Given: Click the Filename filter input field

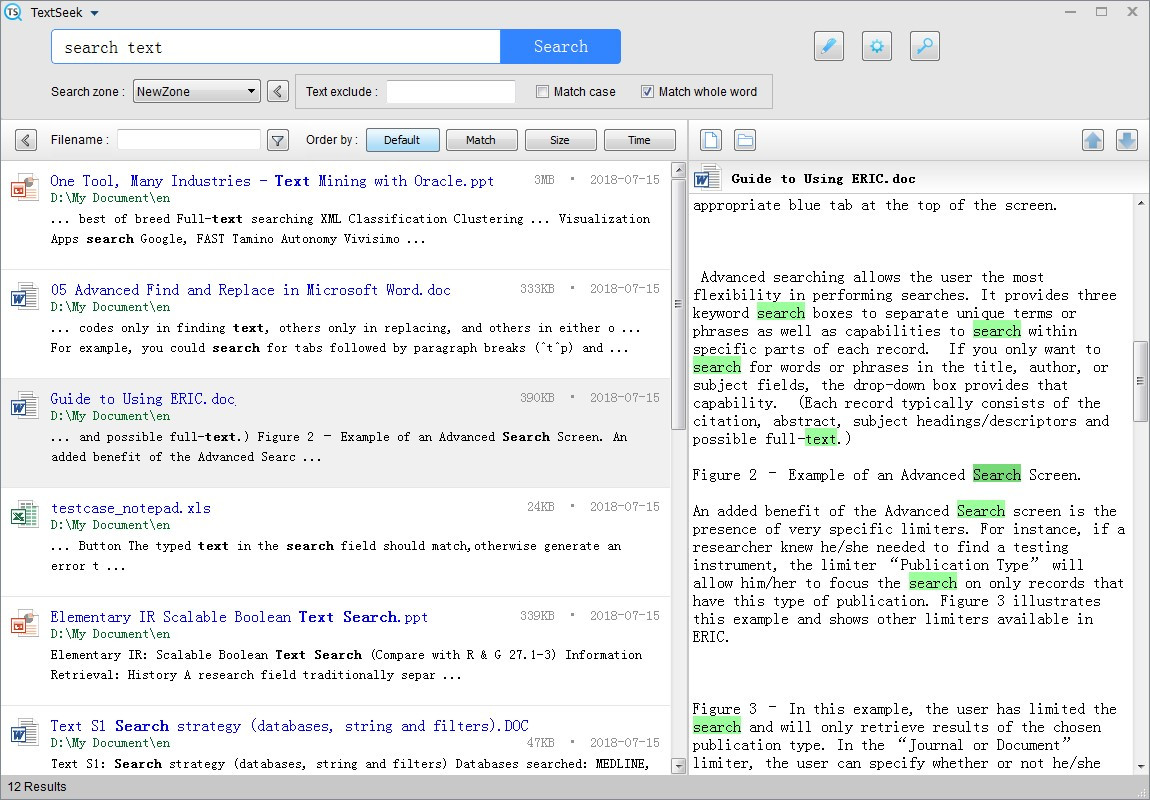Looking at the screenshot, I should tap(188, 139).
